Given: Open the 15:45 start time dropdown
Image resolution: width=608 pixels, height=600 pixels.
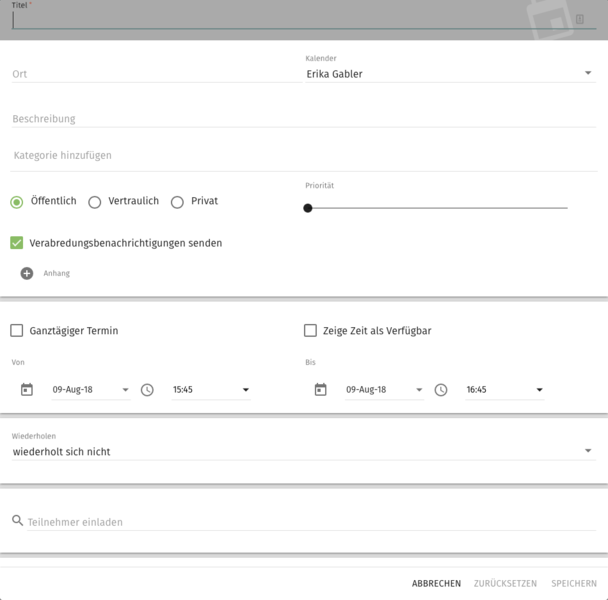Looking at the screenshot, I should [211, 390].
